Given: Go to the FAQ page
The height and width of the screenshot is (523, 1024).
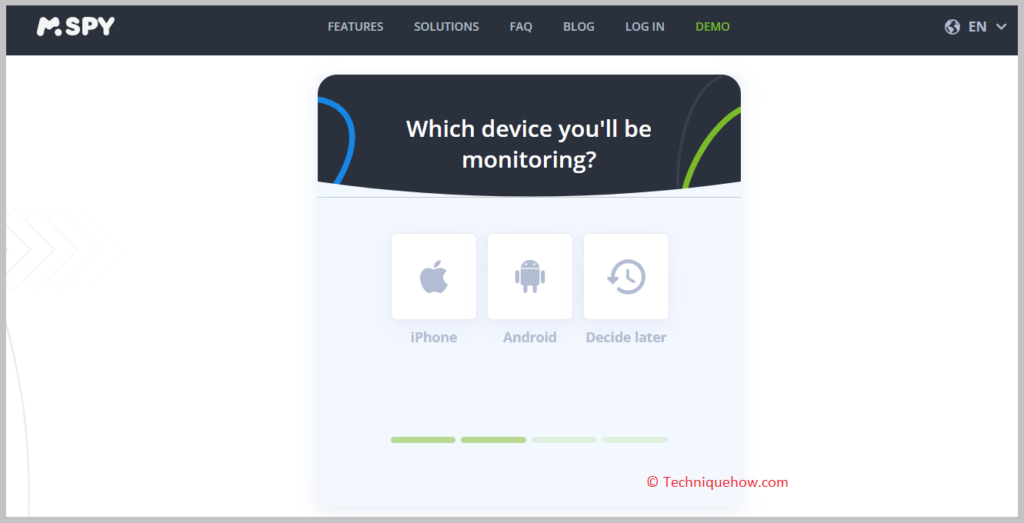Looking at the screenshot, I should [x=520, y=27].
